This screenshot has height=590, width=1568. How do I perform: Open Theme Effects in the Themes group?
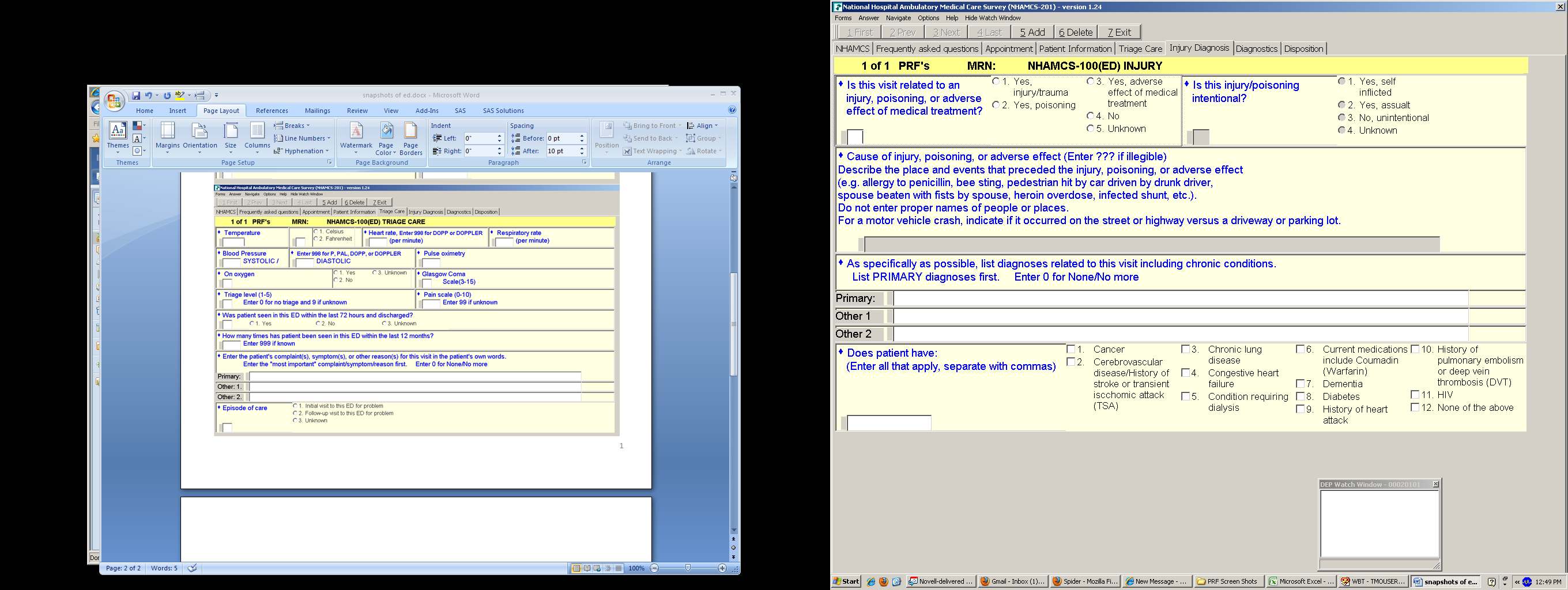139,151
